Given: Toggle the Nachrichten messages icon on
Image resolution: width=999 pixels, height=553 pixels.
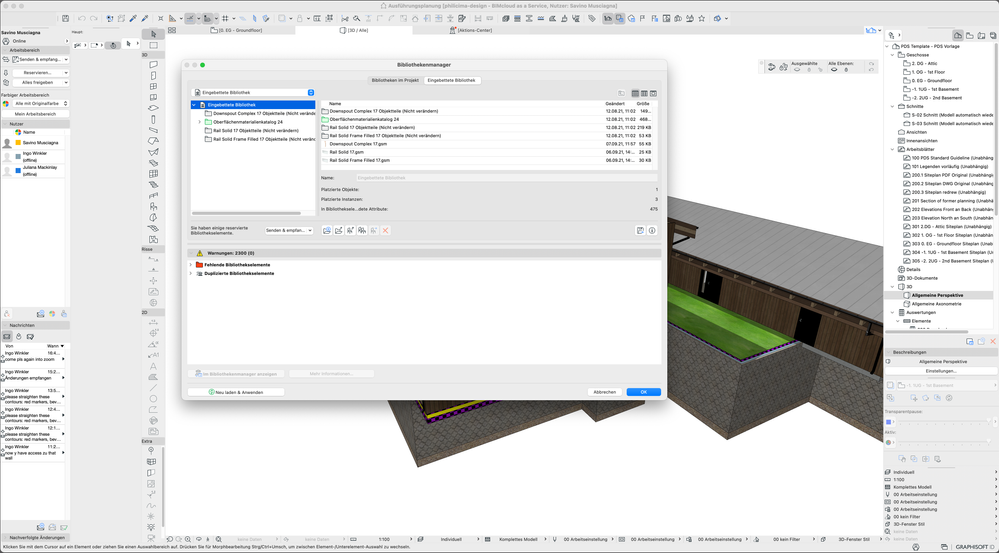Looking at the screenshot, I should click(7, 336).
